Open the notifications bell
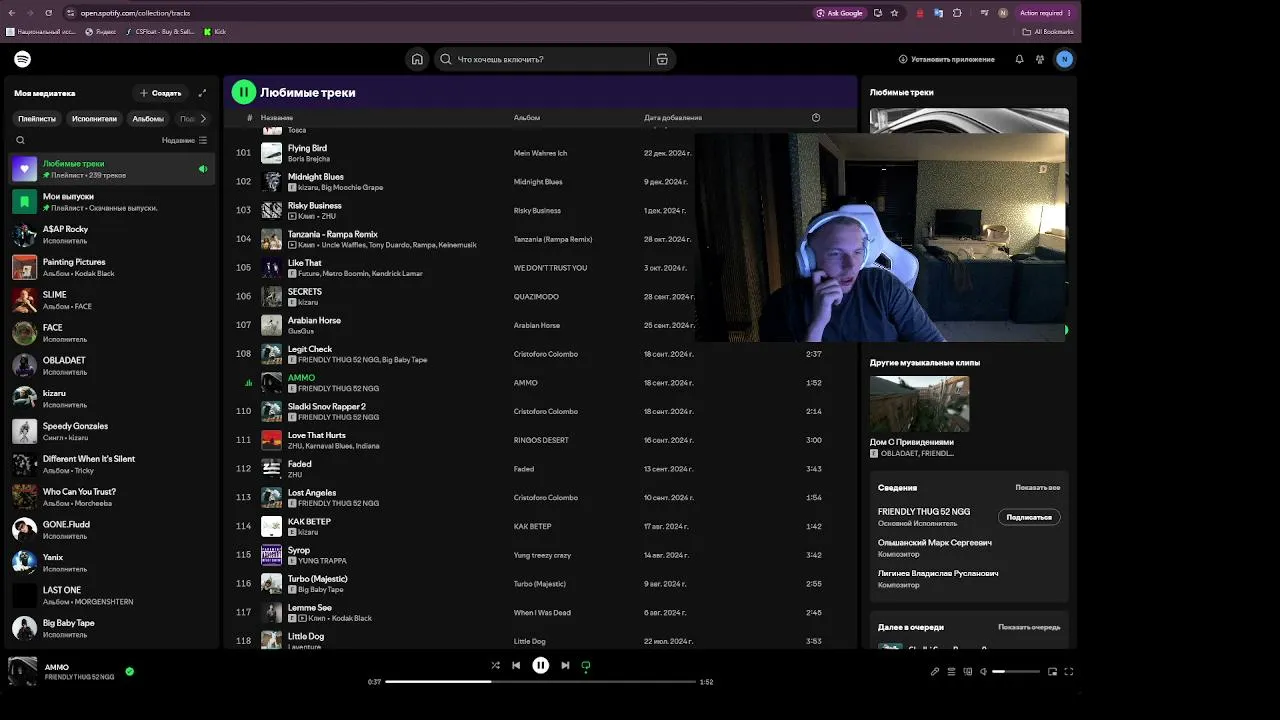This screenshot has width=1280, height=720. coord(1019,59)
